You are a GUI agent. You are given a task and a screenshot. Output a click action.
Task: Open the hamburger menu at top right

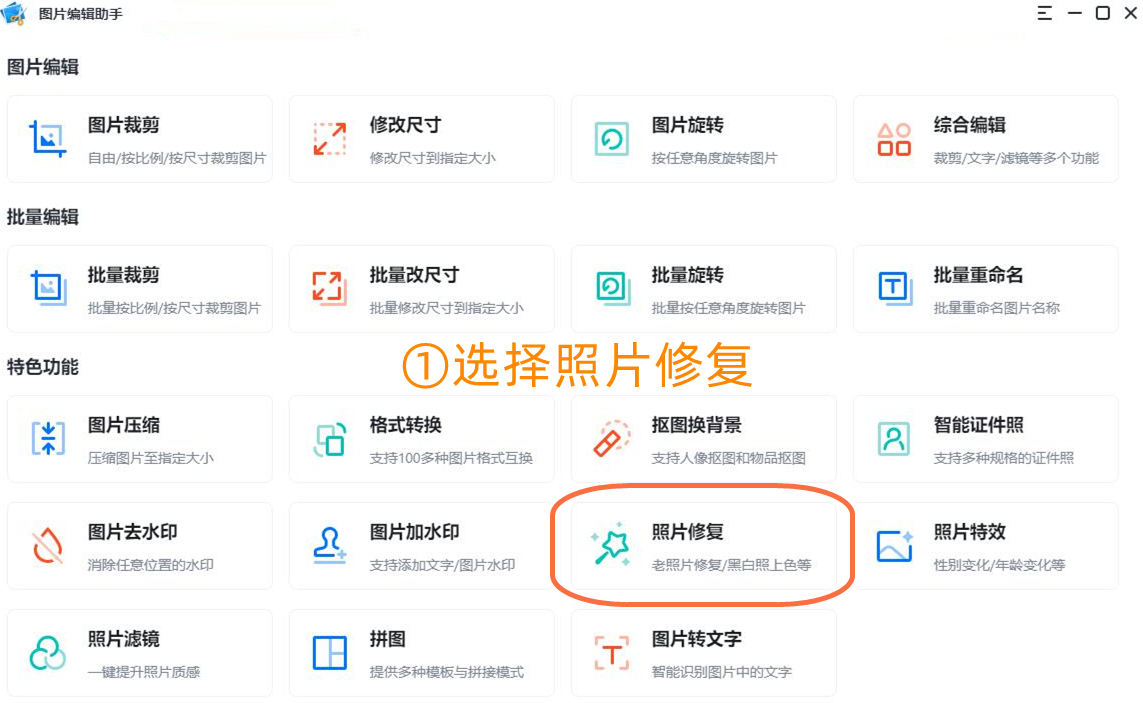[x=1044, y=13]
